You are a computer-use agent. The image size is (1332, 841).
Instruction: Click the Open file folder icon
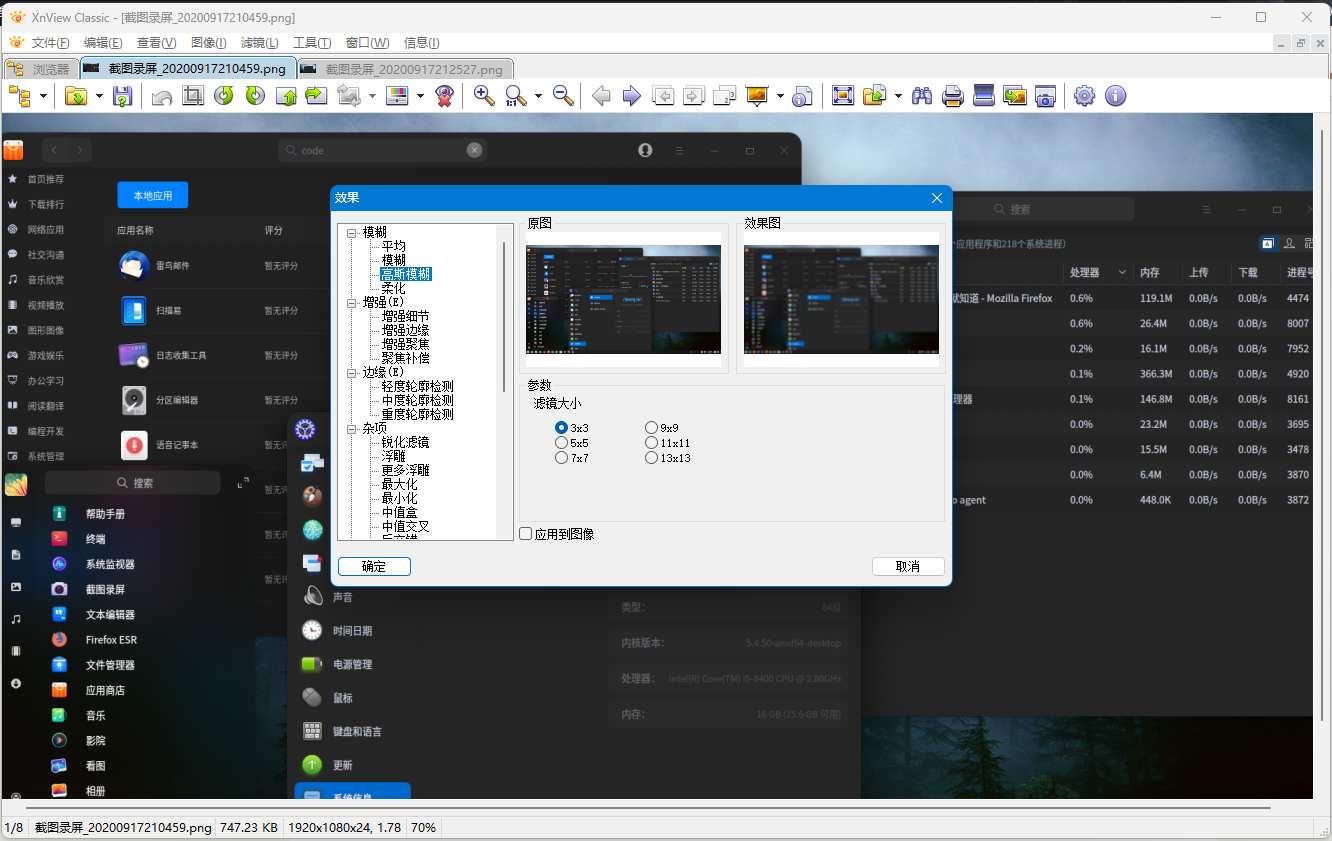point(76,96)
